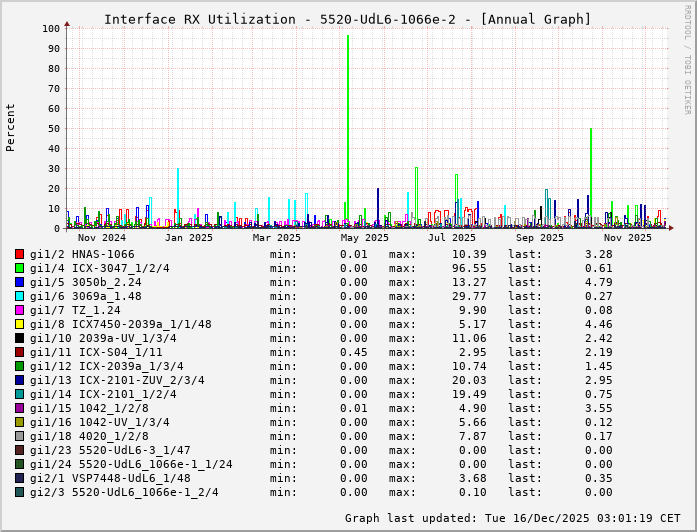This screenshot has width=697, height=532.
Task: Click the Graph last updated timestamp
Action: tap(513, 518)
